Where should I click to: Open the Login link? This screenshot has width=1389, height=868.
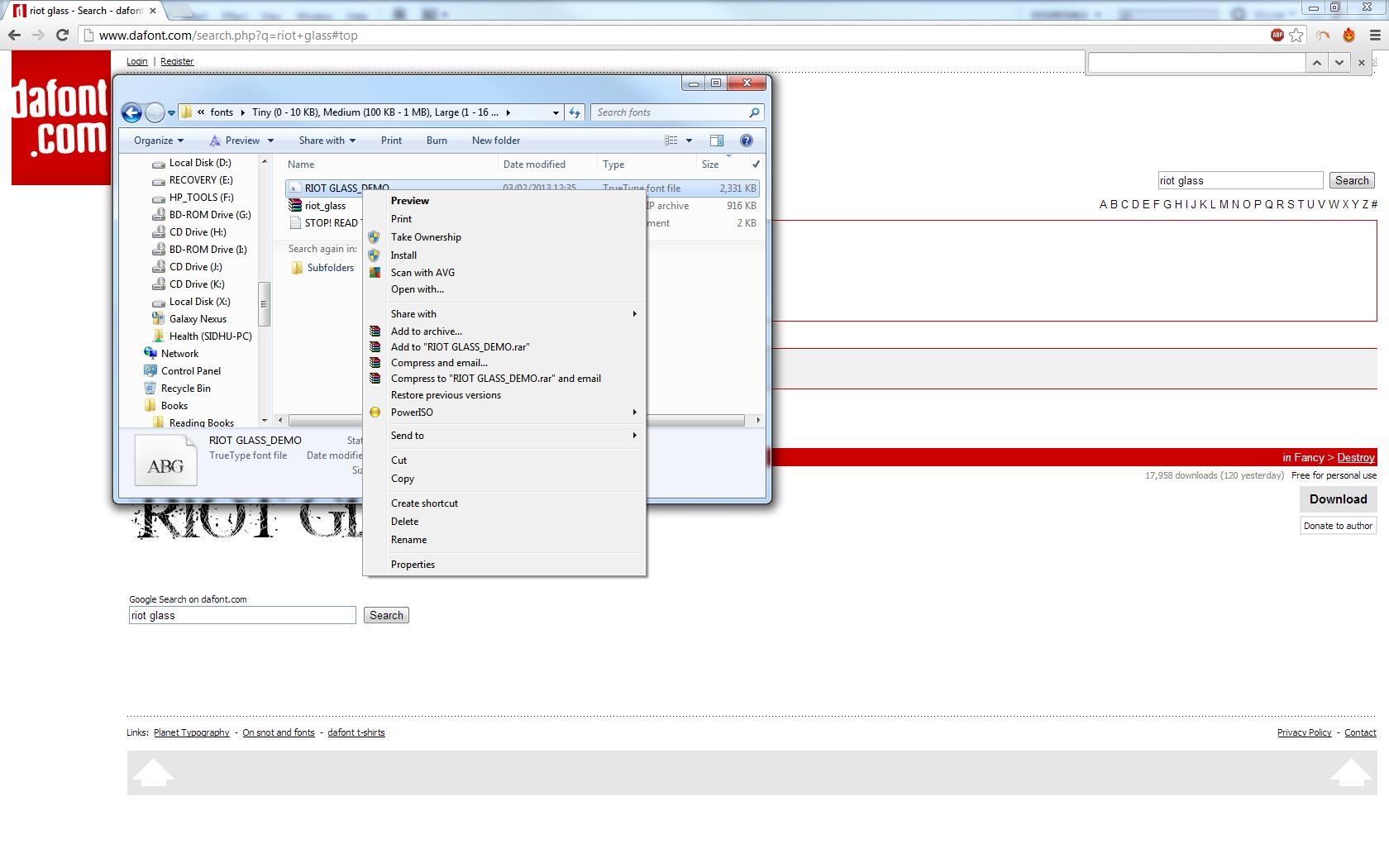pyautogui.click(x=137, y=61)
